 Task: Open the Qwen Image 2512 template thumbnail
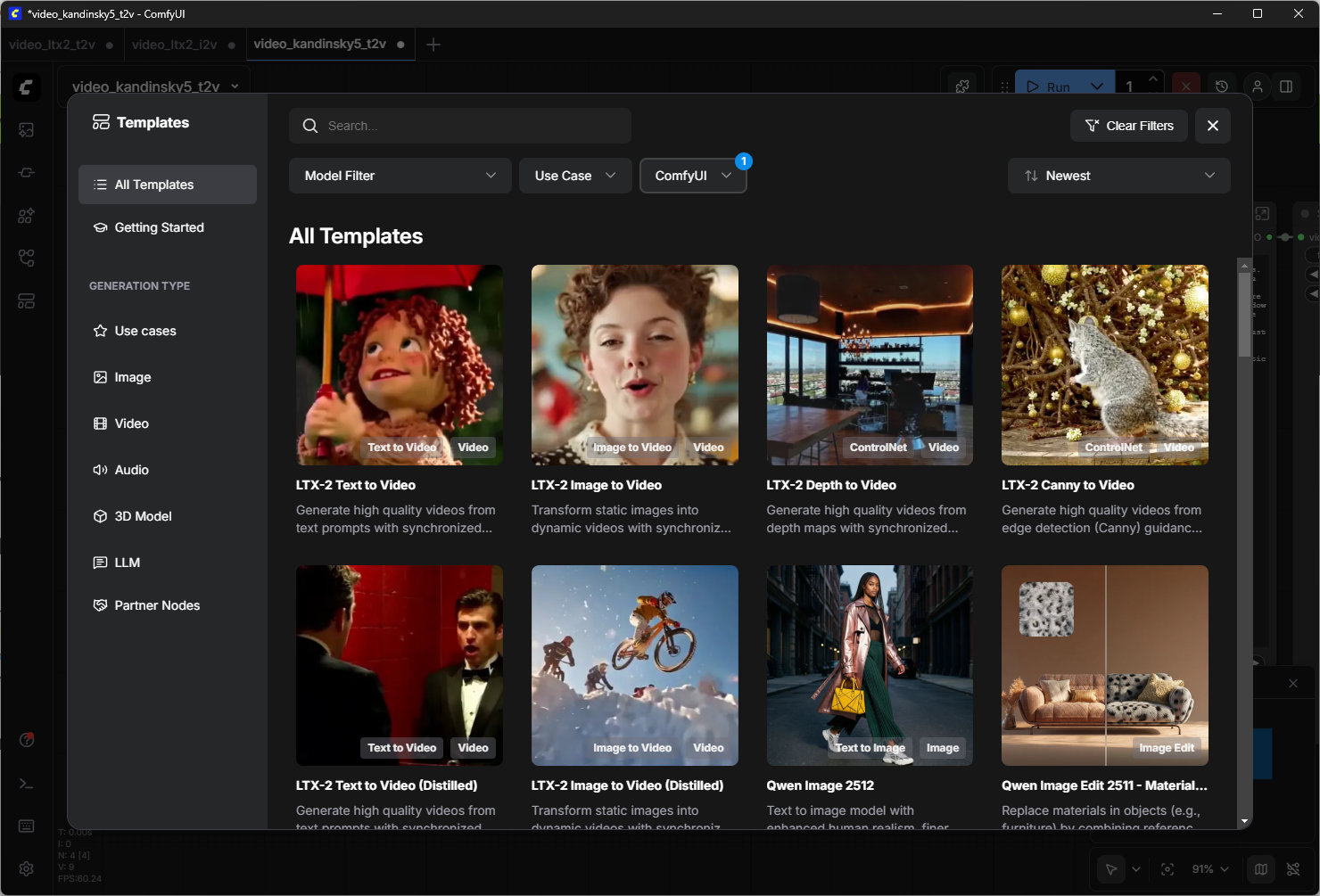click(870, 665)
